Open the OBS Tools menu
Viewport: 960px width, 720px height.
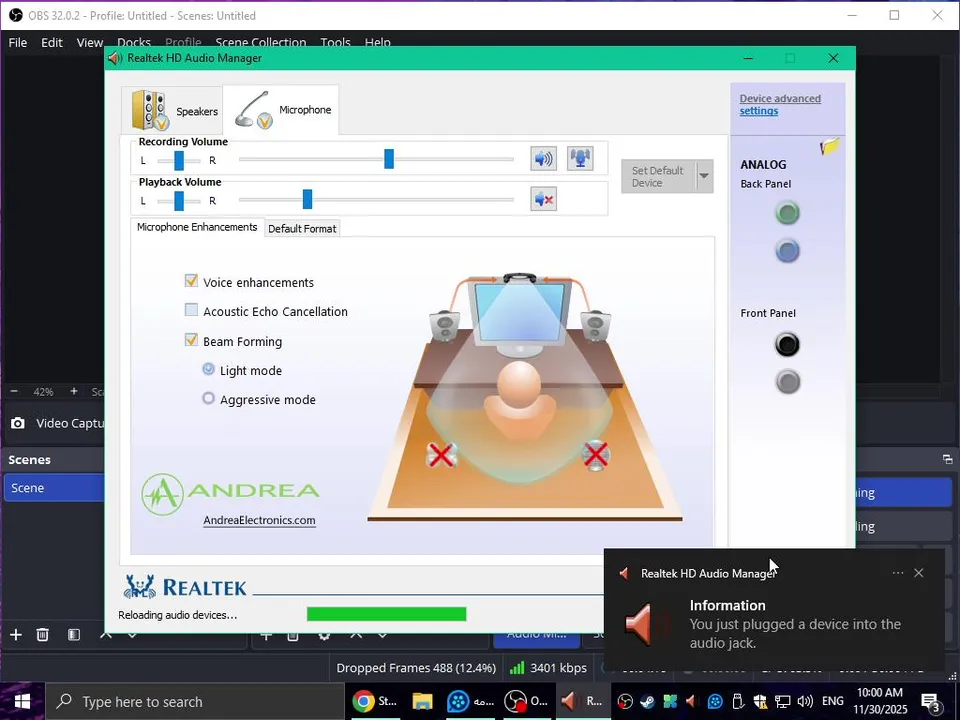(x=335, y=42)
